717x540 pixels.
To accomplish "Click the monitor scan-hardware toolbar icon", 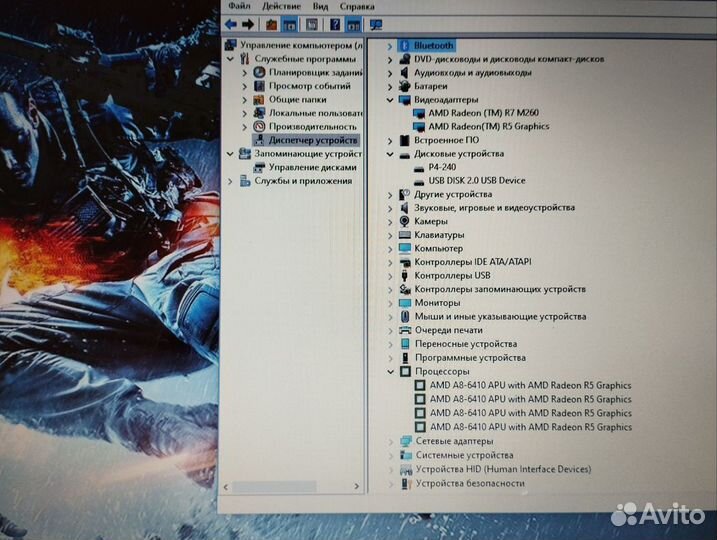I will tap(376, 25).
